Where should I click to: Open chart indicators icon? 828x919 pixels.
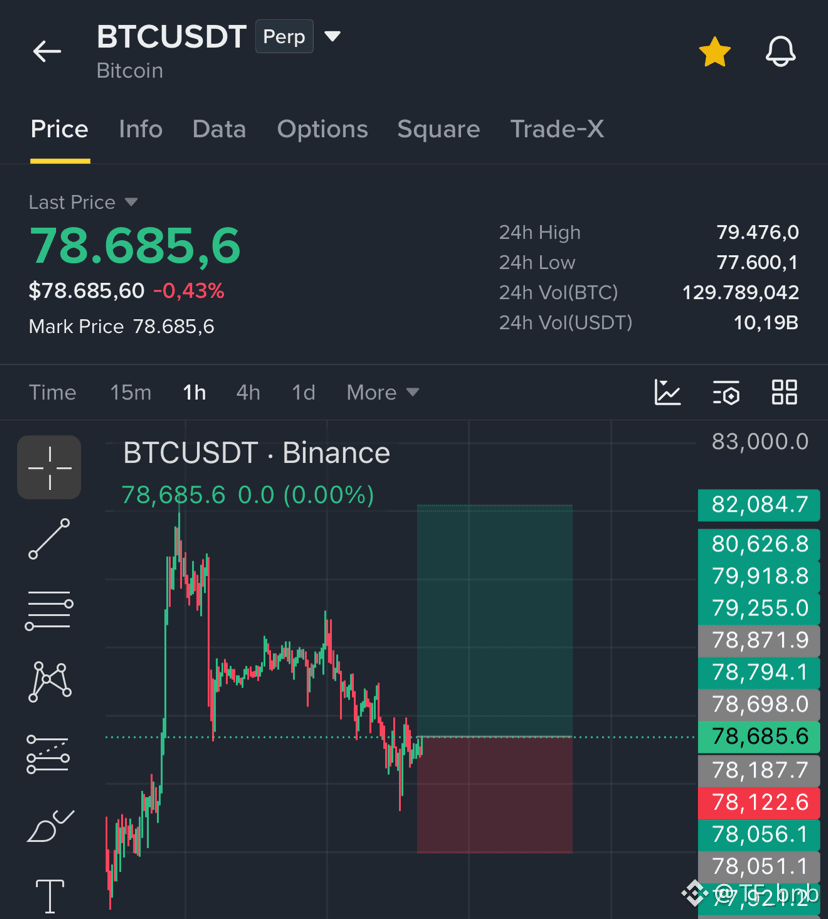tap(667, 392)
